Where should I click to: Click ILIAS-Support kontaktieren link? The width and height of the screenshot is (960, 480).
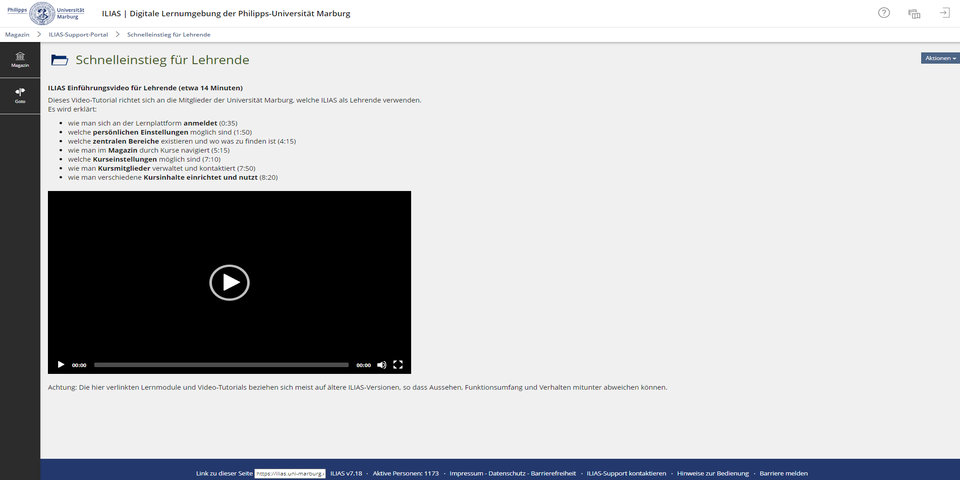pos(626,473)
